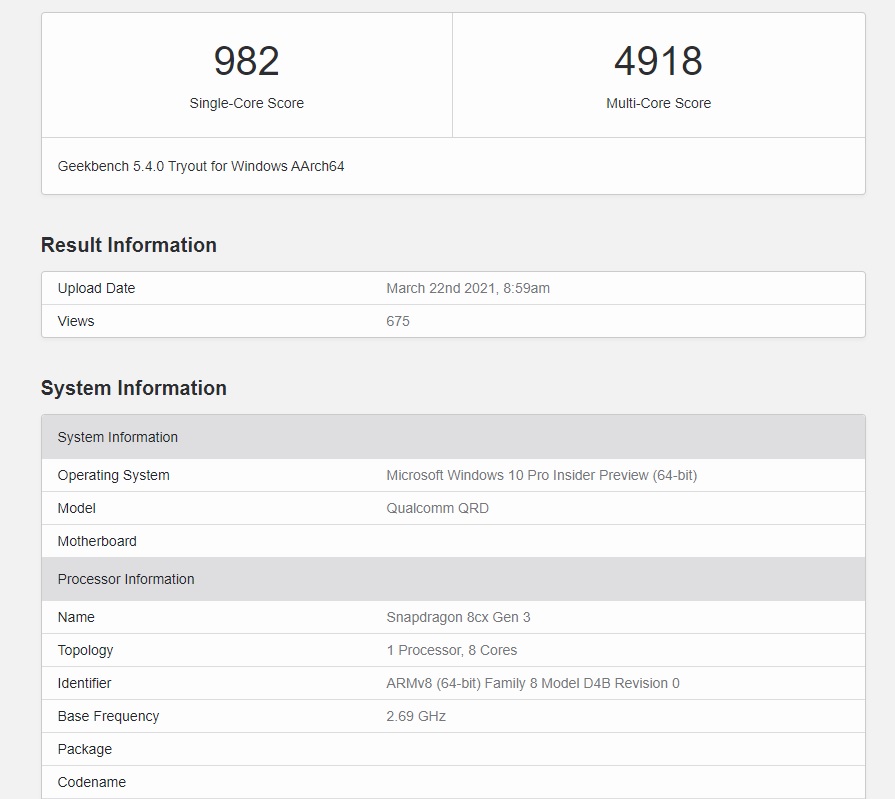Click the 1 Processor, 8 Cores topology value

(x=451, y=650)
